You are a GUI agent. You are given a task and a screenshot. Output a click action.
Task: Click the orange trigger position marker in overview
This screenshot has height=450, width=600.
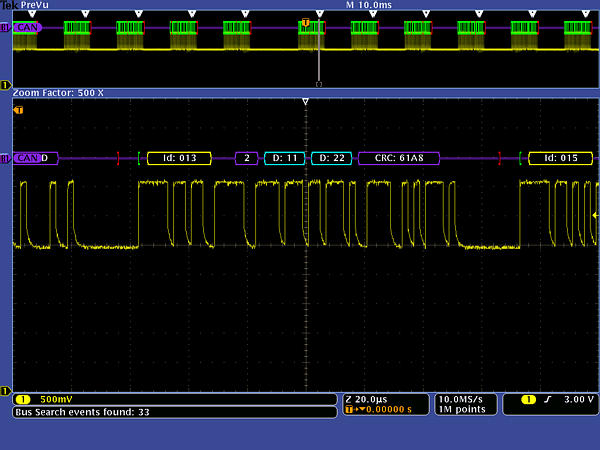click(305, 21)
